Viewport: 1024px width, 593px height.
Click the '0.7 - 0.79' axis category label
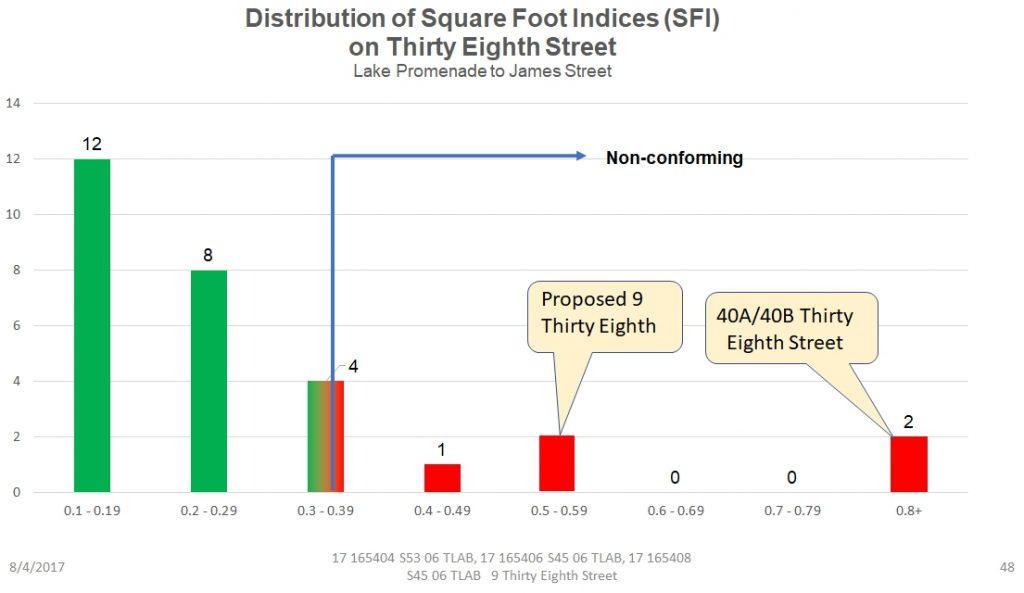[x=791, y=511]
